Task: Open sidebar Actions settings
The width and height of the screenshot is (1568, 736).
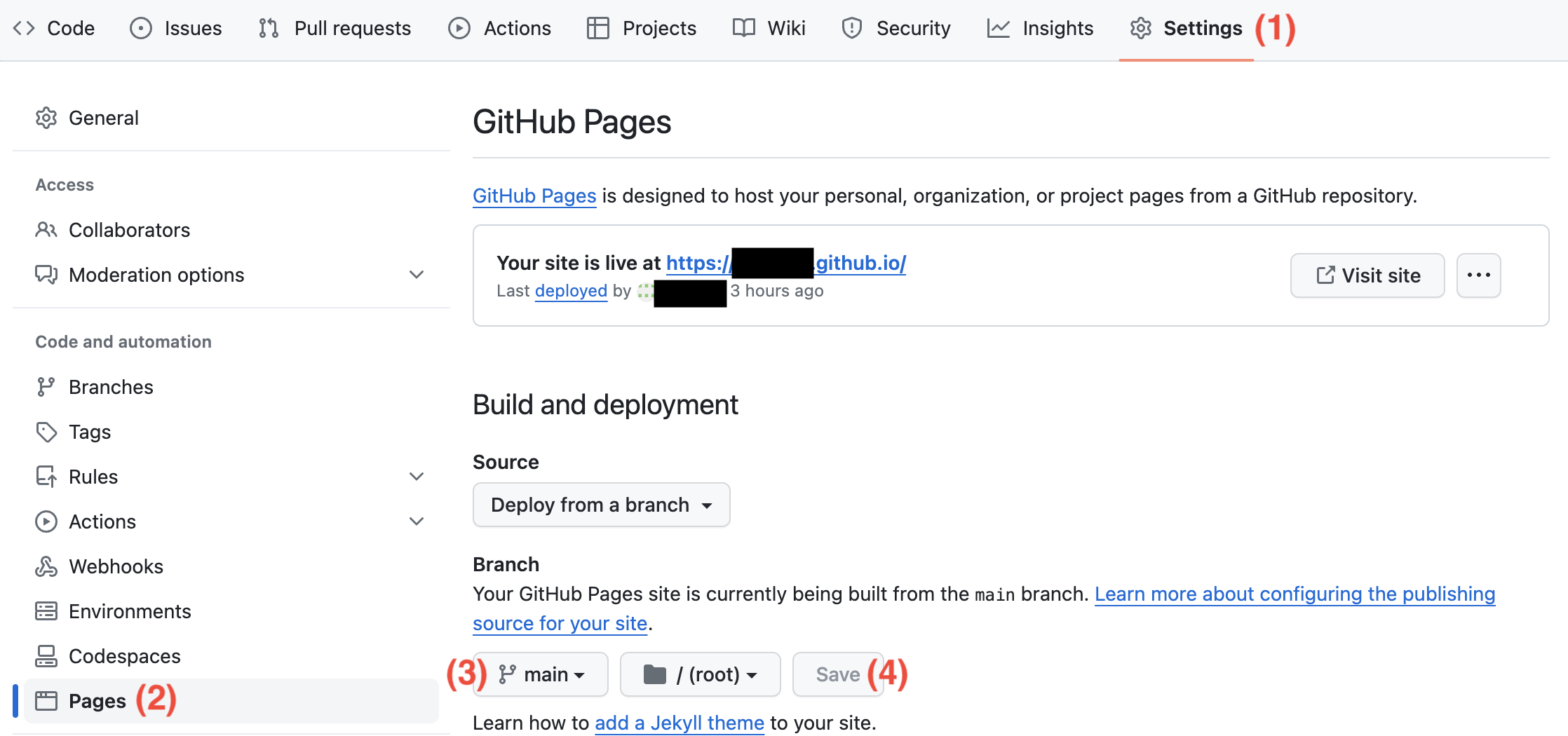Action: click(231, 522)
